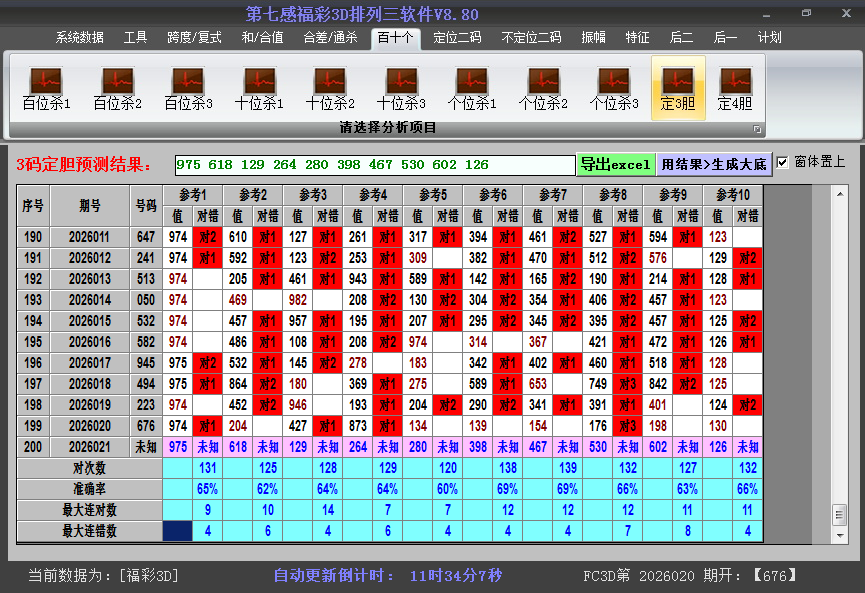The image size is (865, 593).
Task: Expand the 请选择分析项目 group launcher
Action: (x=757, y=129)
